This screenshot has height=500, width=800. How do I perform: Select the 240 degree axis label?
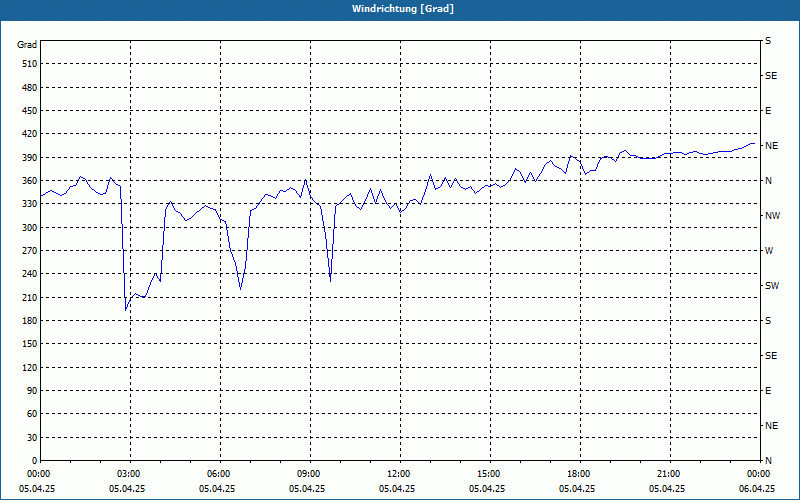(30, 274)
